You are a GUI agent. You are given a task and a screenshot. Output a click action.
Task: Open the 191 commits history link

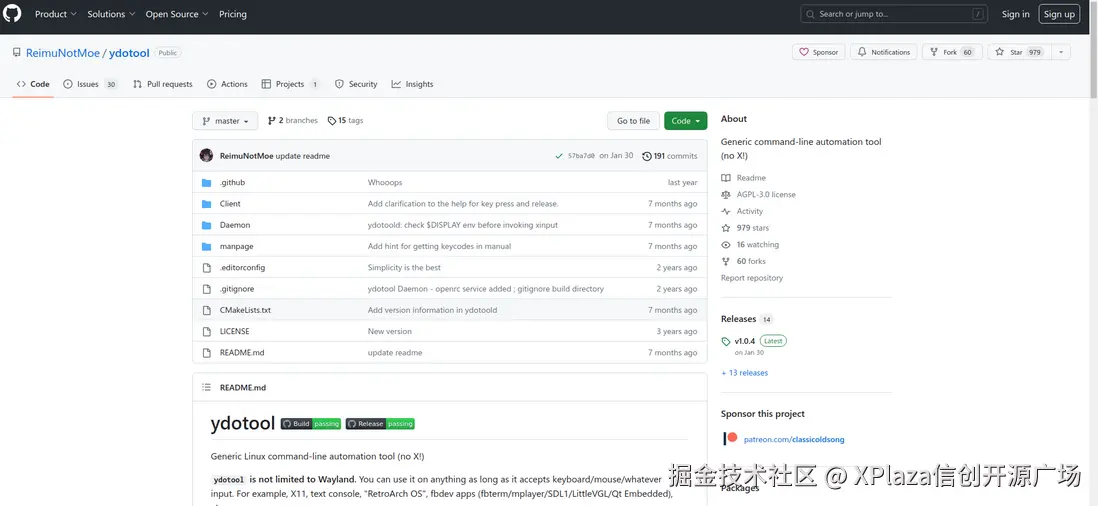[669, 156]
